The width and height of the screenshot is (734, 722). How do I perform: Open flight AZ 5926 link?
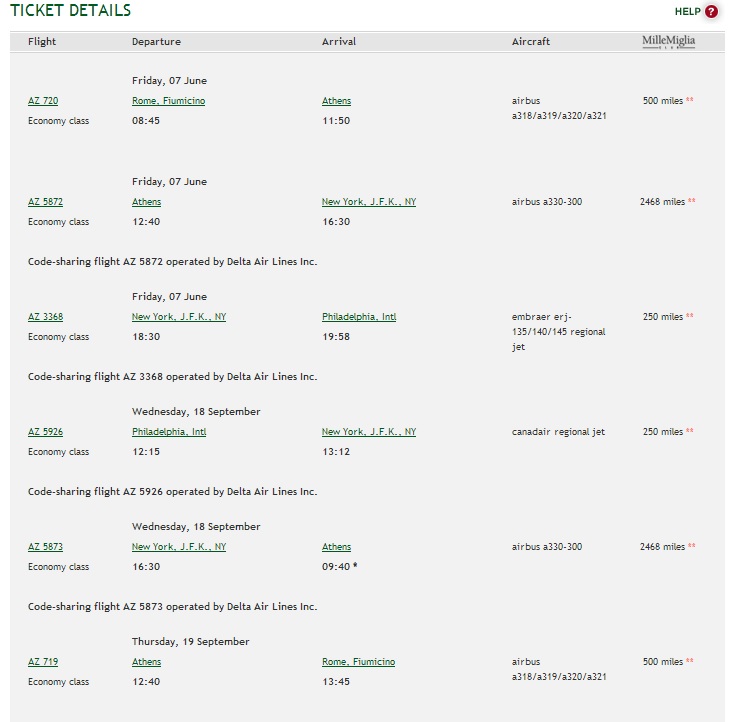tap(45, 432)
